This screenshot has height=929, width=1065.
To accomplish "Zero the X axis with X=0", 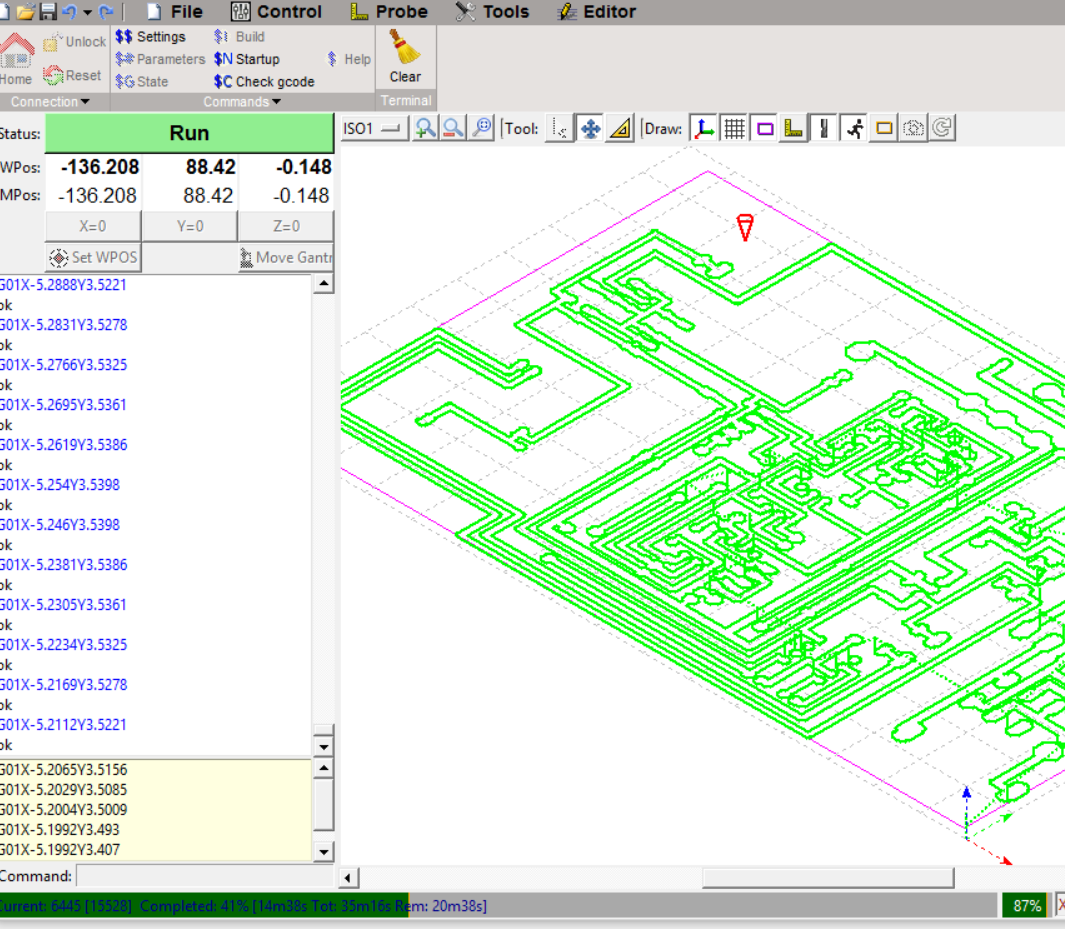I will coord(93,226).
